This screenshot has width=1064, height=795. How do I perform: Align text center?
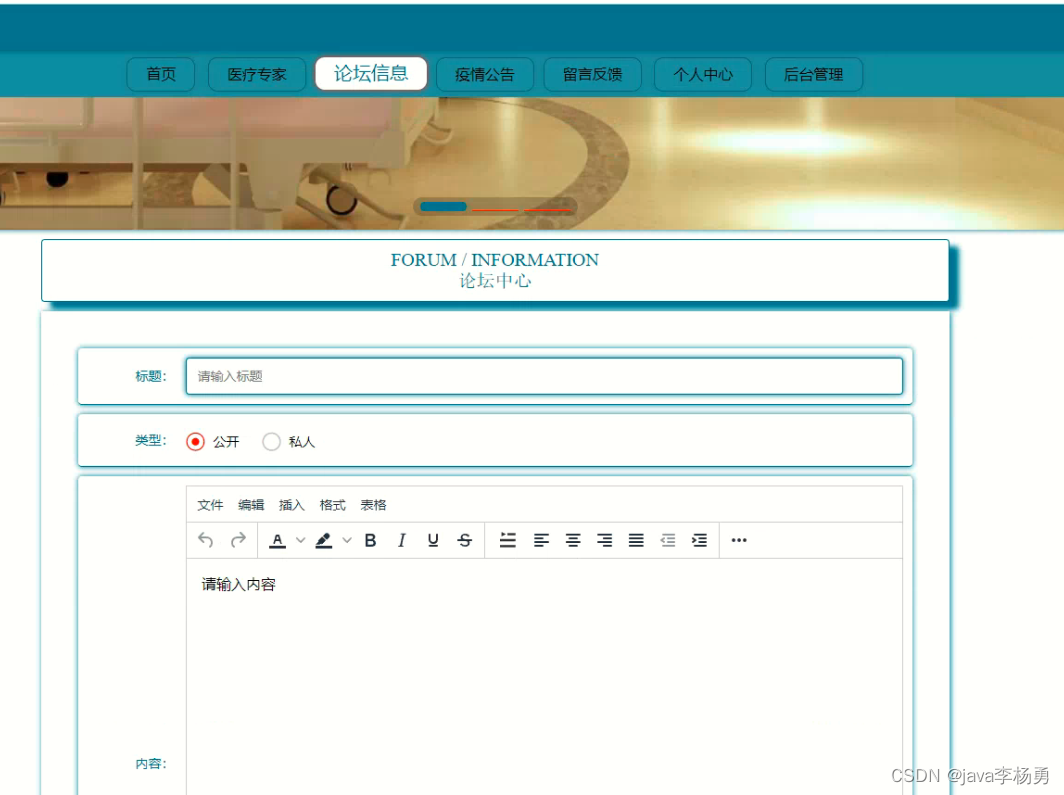tap(573, 540)
